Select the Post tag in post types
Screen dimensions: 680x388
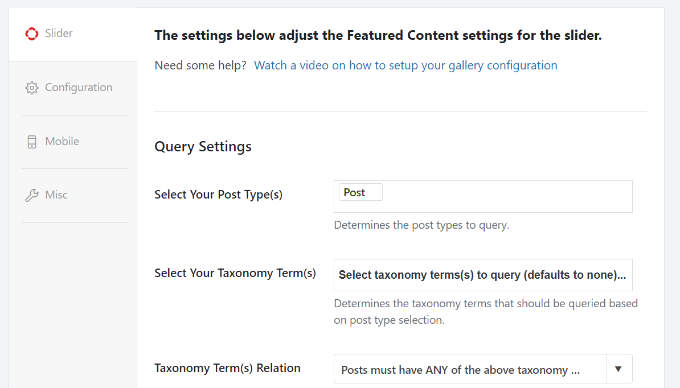tap(360, 192)
